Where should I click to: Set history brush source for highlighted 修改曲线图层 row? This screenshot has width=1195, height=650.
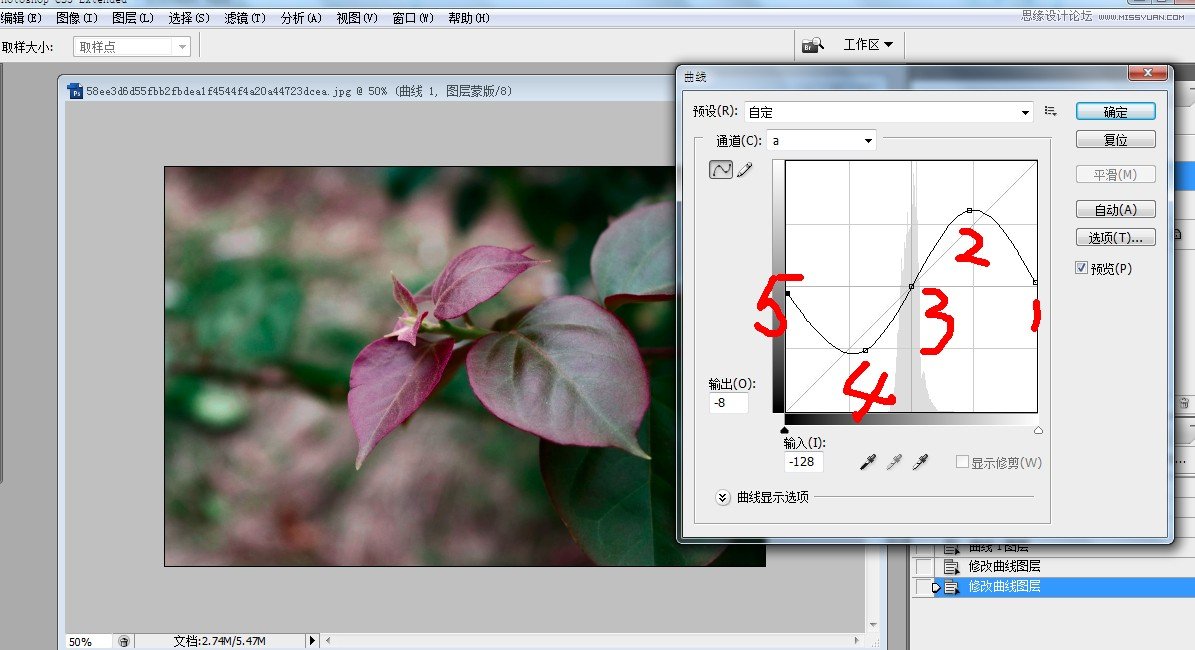click(924, 587)
